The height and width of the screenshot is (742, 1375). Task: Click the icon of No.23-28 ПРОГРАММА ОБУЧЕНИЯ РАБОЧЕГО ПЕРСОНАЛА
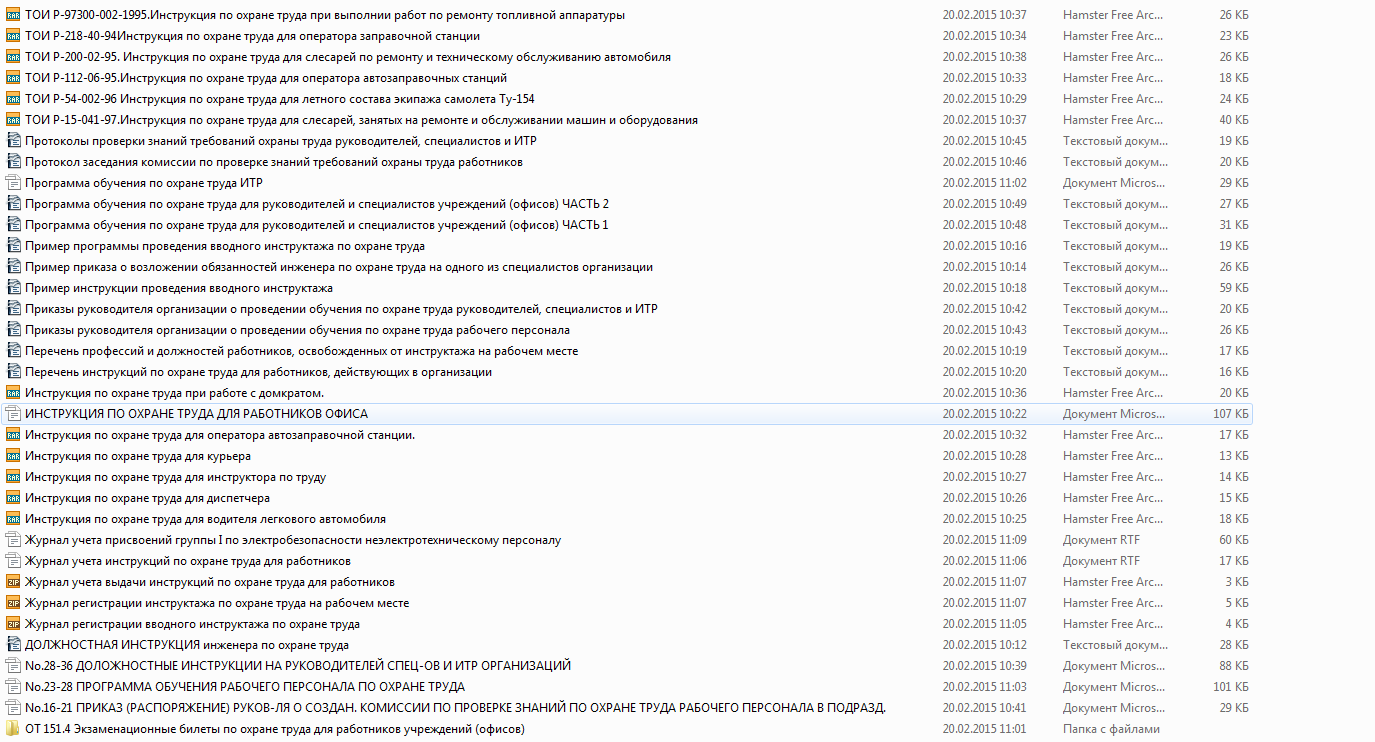[x=13, y=687]
